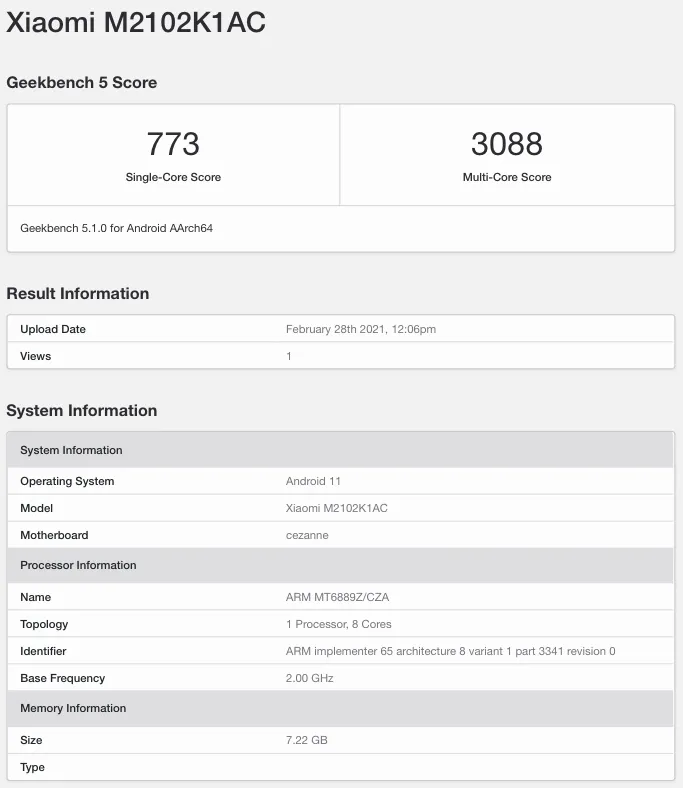Click the Result Information heading
Image resolution: width=683 pixels, height=788 pixels.
click(78, 293)
